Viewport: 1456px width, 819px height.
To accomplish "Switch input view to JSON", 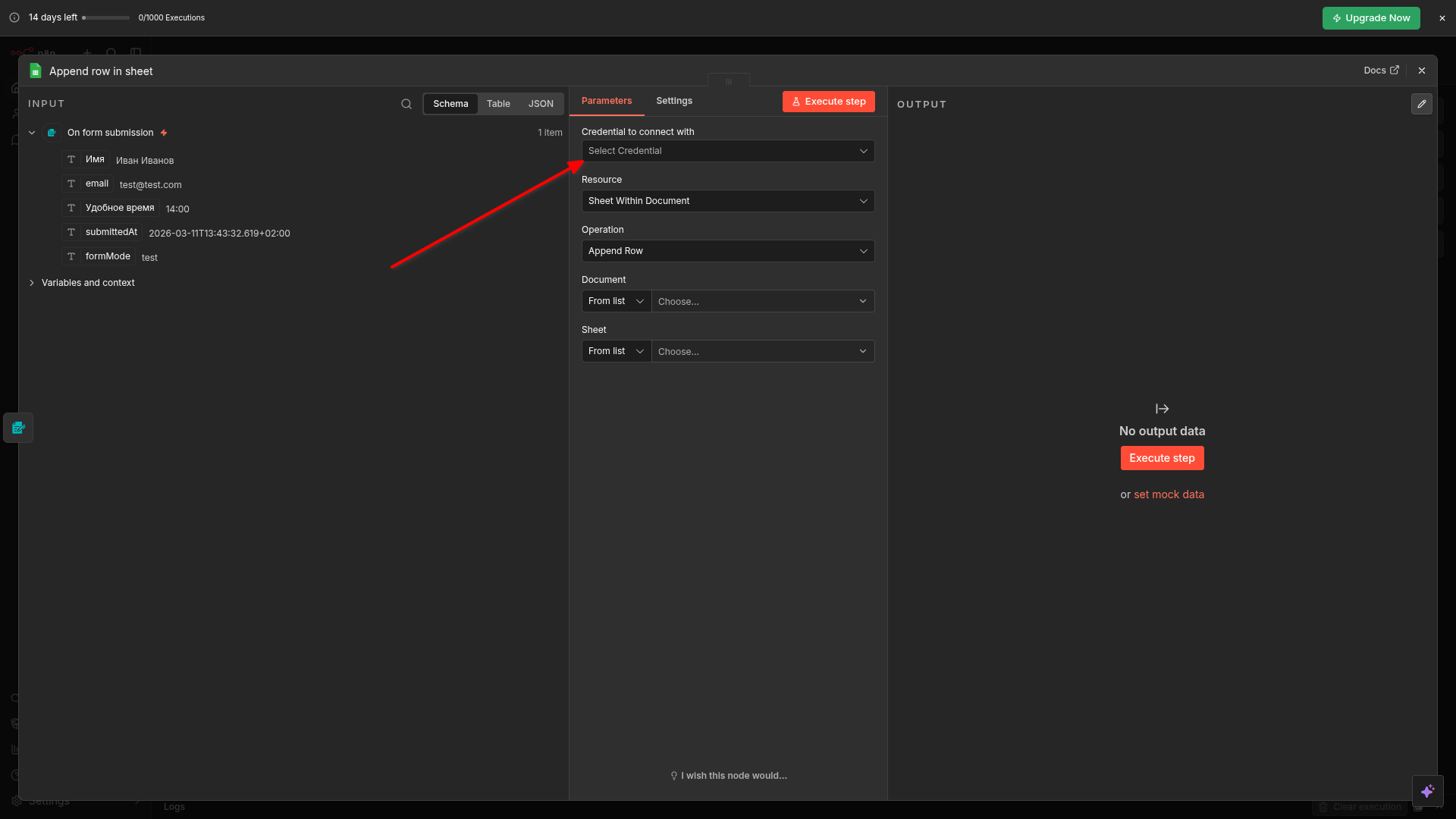I will click(541, 104).
